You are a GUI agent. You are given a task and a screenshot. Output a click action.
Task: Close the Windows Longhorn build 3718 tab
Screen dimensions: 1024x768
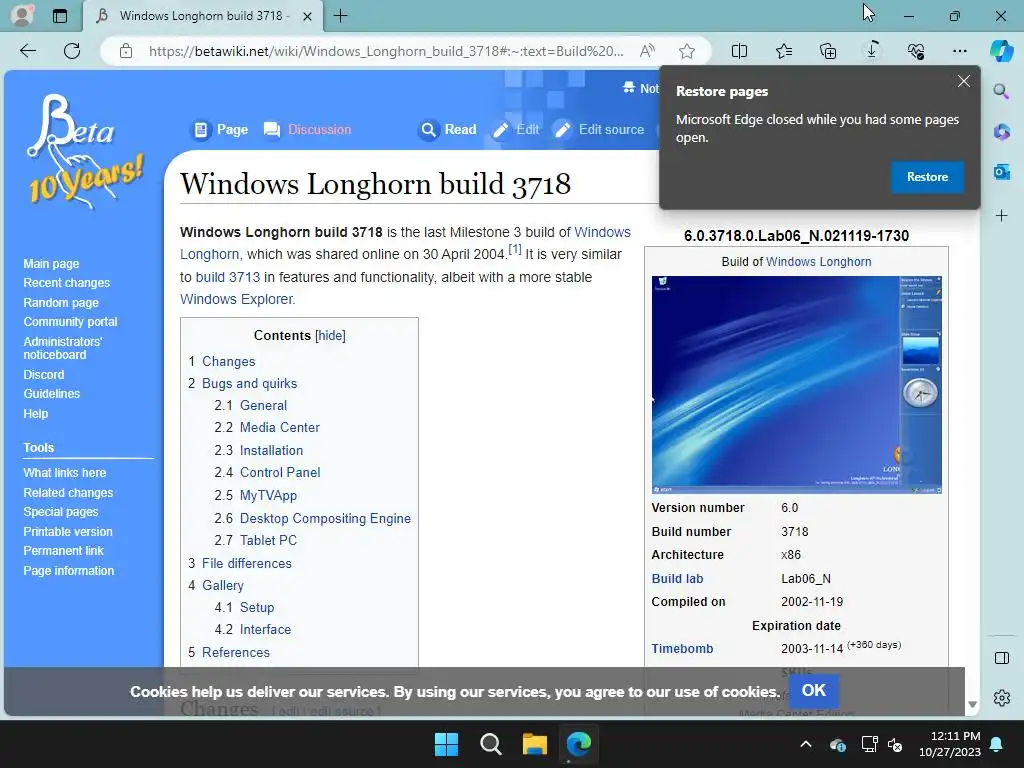coord(308,16)
